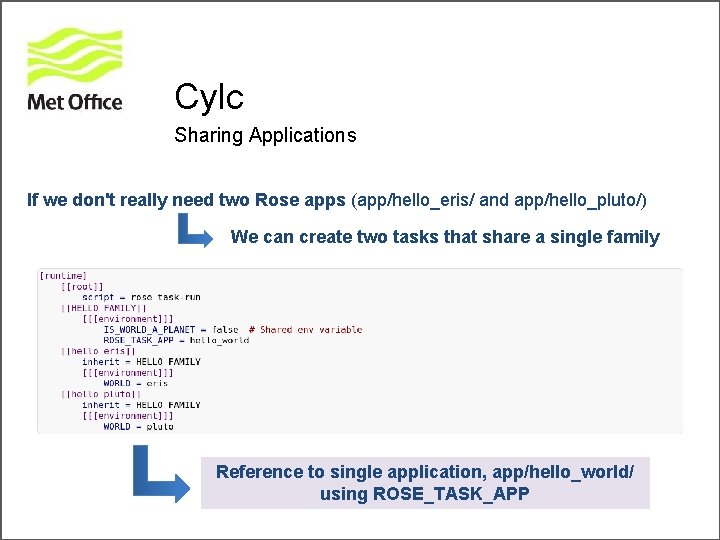Click 'script = rose task-run' line

tap(141, 297)
